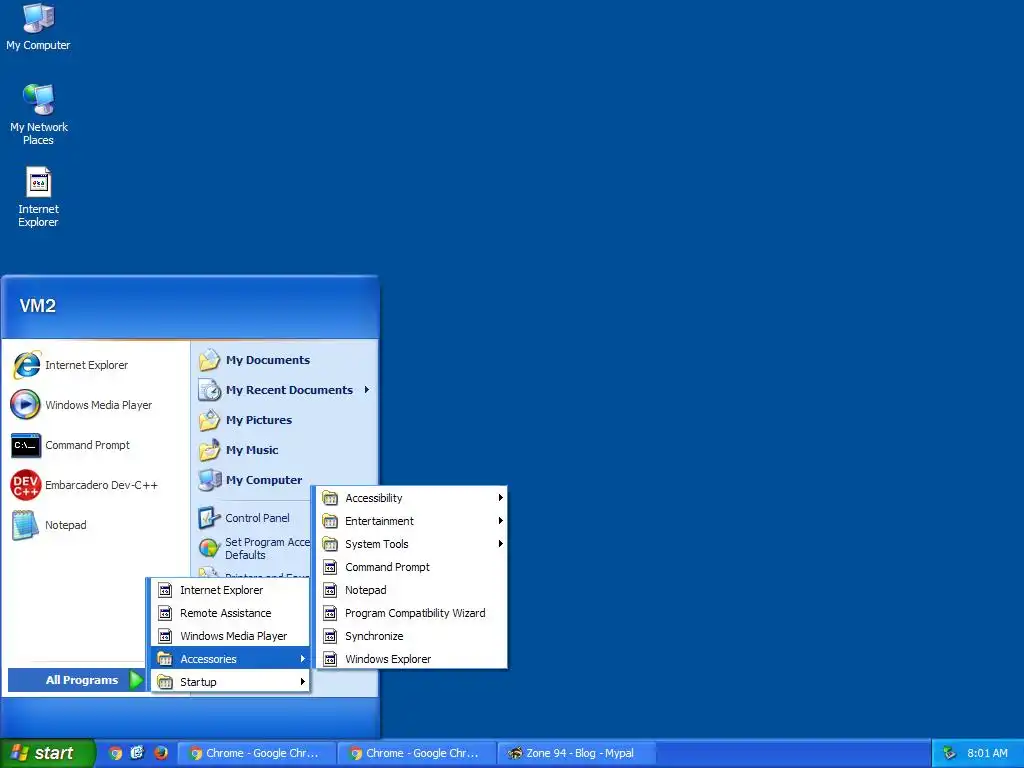Click the Entertainment folder icon
Screen dimensions: 1024x768
[330, 521]
